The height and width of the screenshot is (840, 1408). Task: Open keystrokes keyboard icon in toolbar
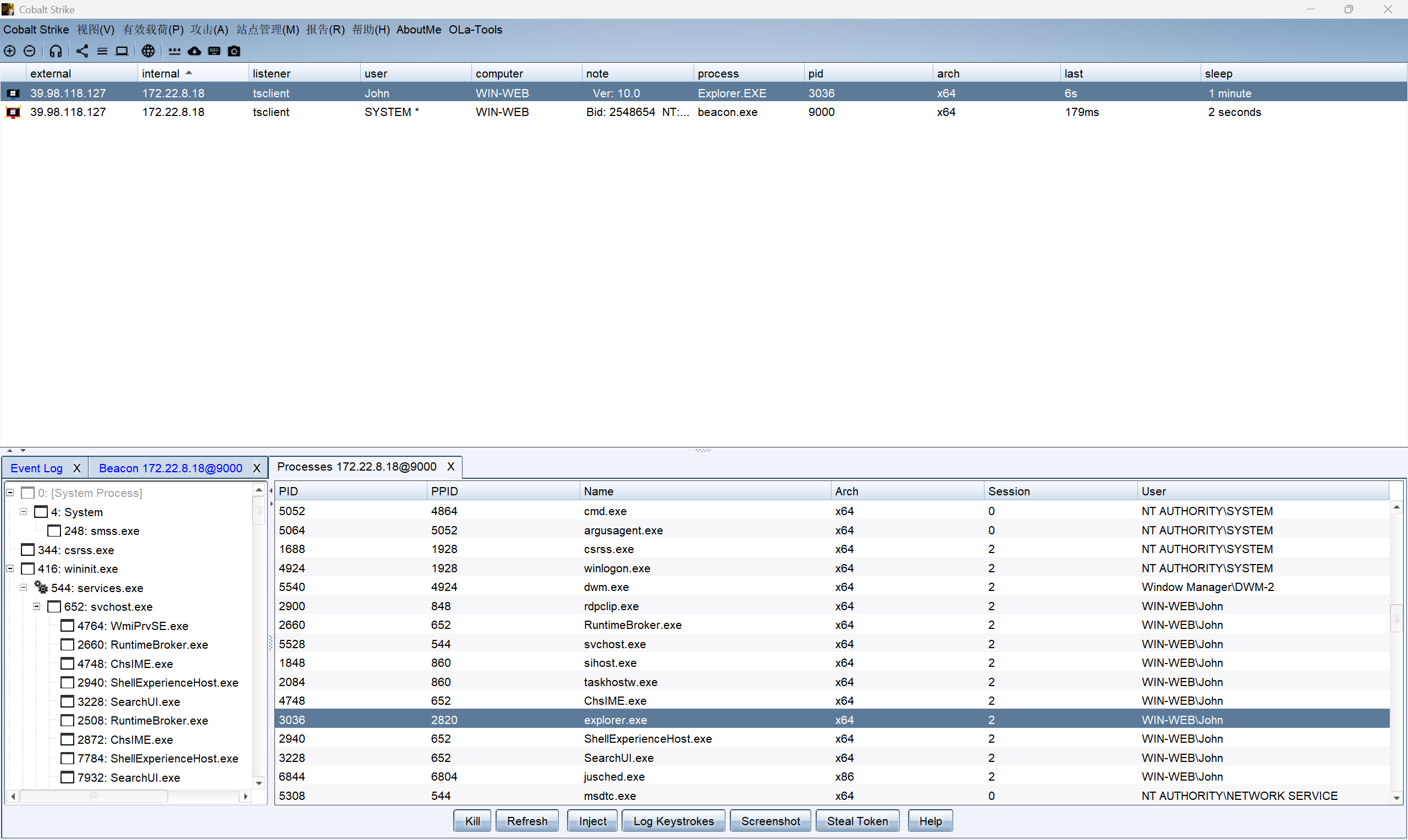click(214, 51)
